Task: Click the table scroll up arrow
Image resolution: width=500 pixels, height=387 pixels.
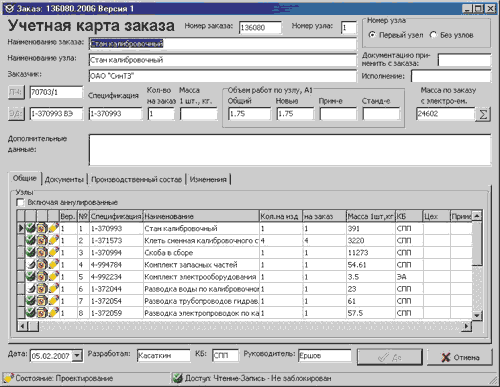Action: pyautogui.click(x=477, y=216)
